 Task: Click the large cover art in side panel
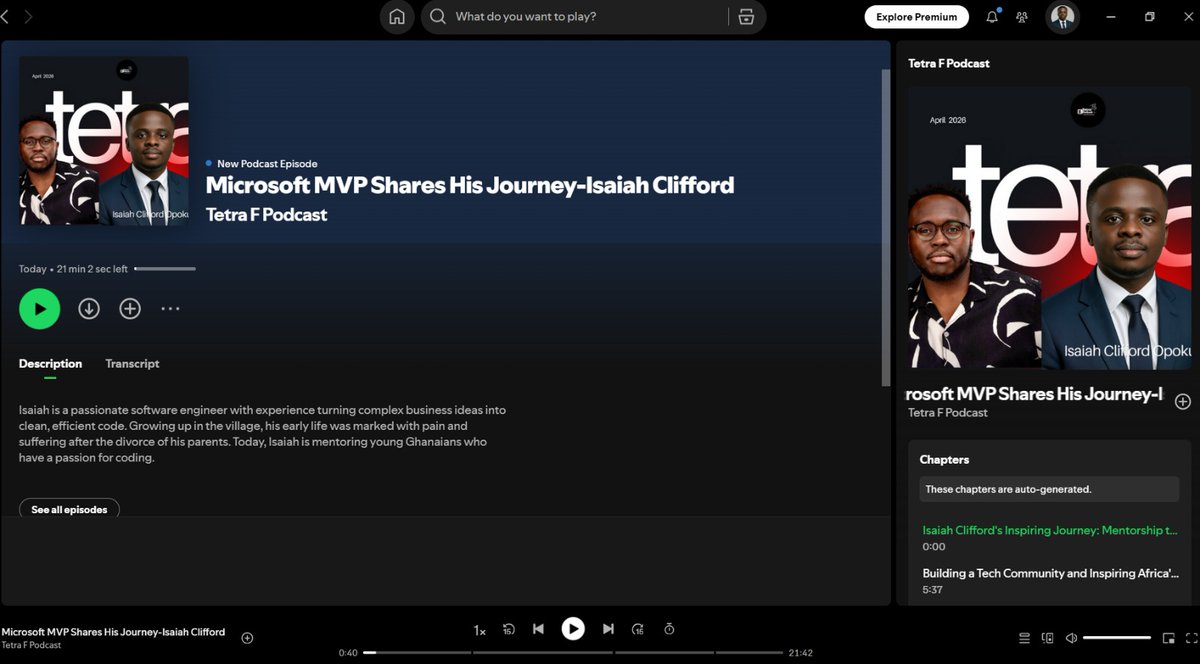pos(1050,228)
